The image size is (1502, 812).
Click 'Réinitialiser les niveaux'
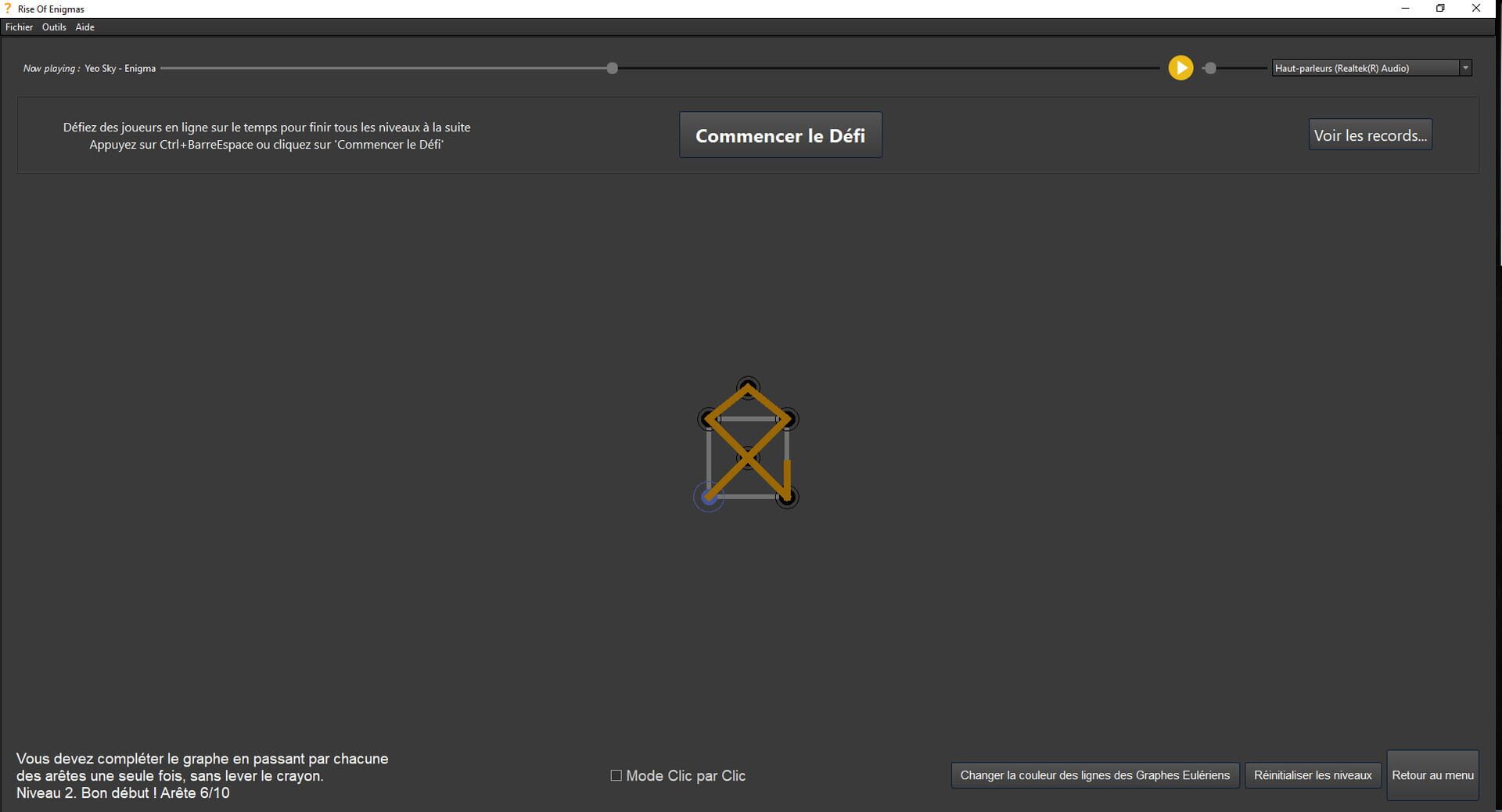(x=1313, y=775)
